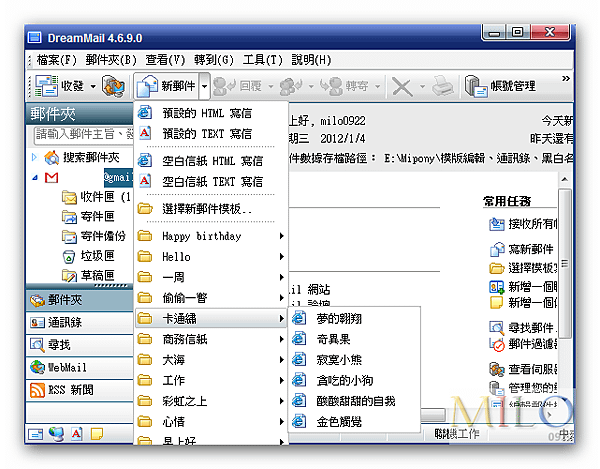Open 帳號管理 account management

click(x=500, y=86)
